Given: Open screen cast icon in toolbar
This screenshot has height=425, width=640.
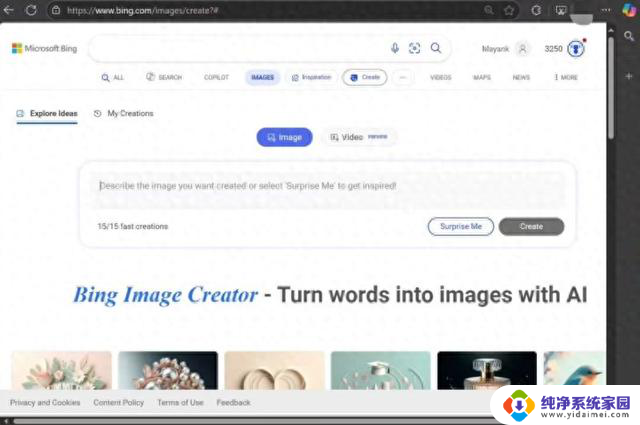Looking at the screenshot, I should pos(561,10).
